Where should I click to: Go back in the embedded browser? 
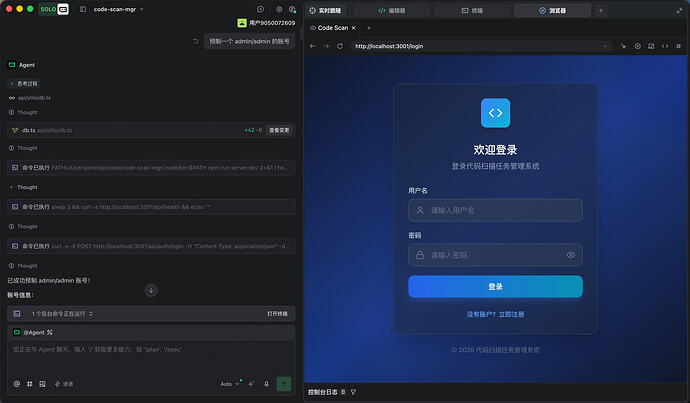point(312,46)
